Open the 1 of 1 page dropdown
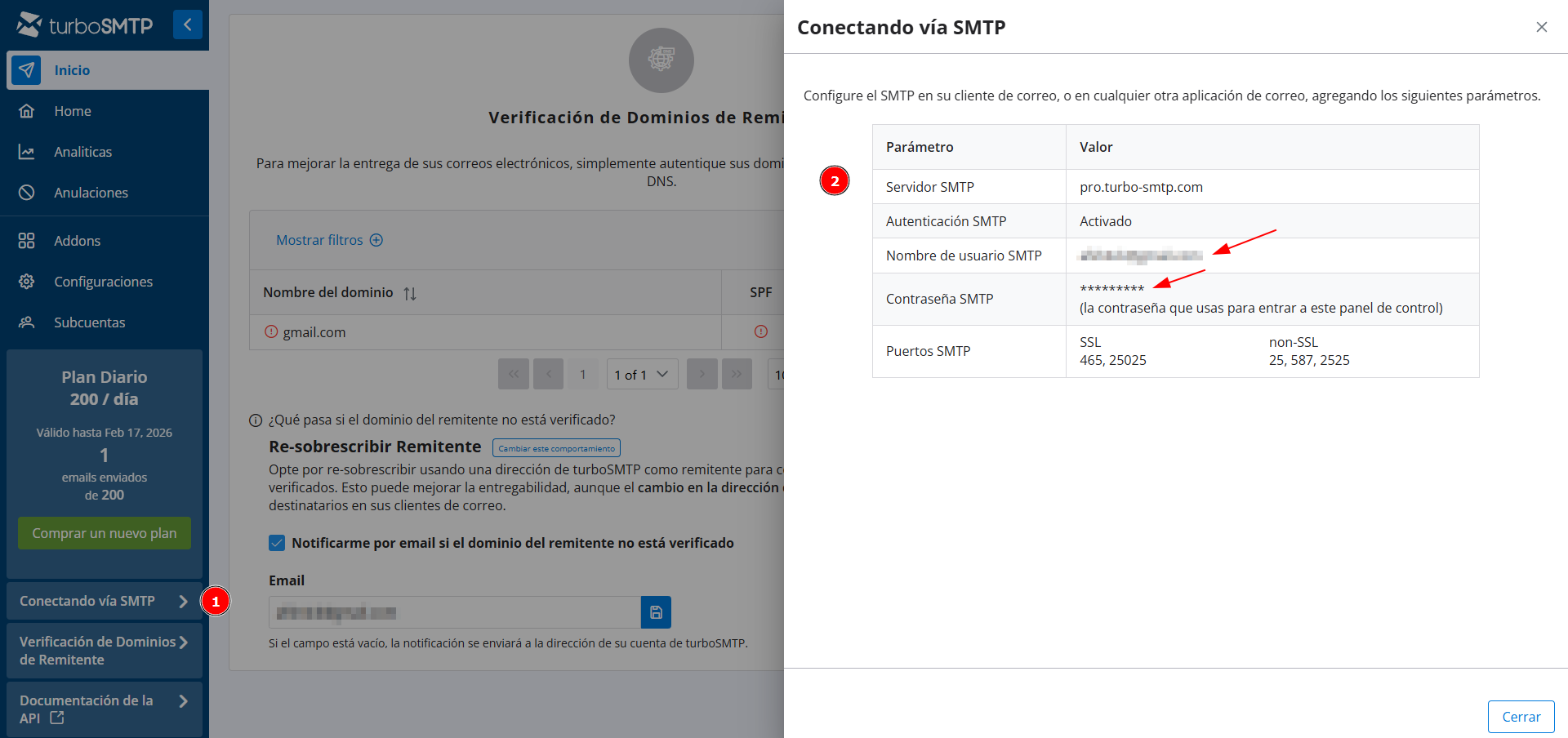1568x738 pixels. (642, 374)
